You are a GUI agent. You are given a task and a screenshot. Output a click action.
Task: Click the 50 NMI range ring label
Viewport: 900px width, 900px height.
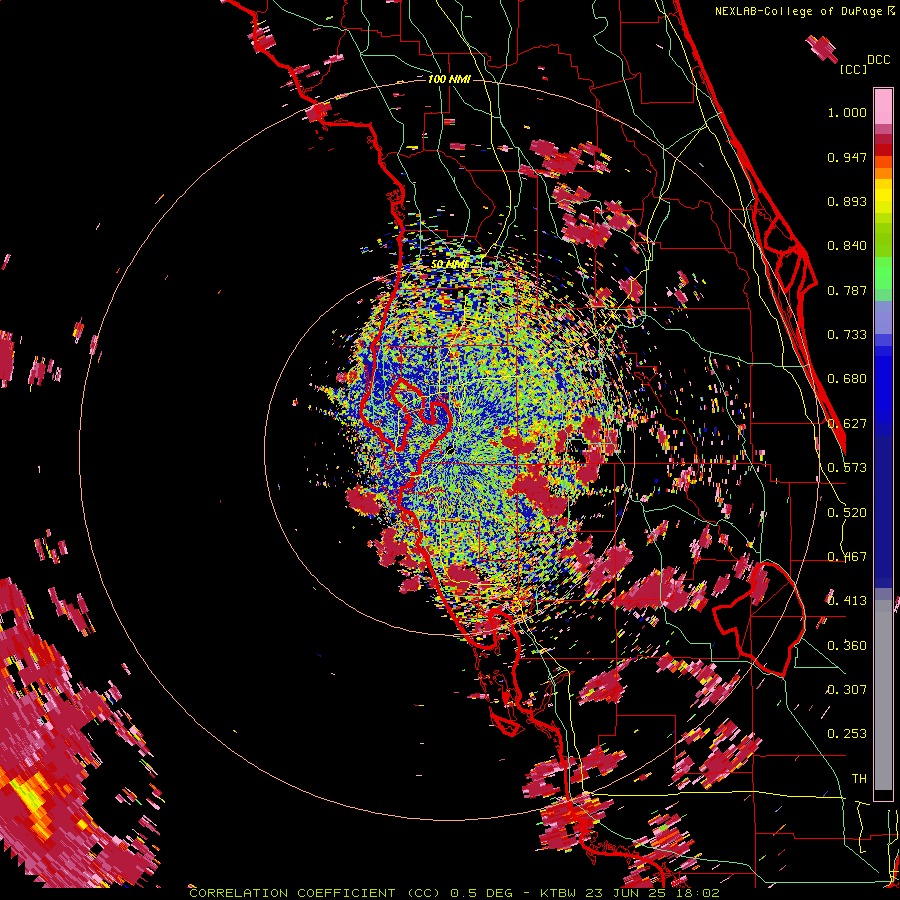point(449,264)
